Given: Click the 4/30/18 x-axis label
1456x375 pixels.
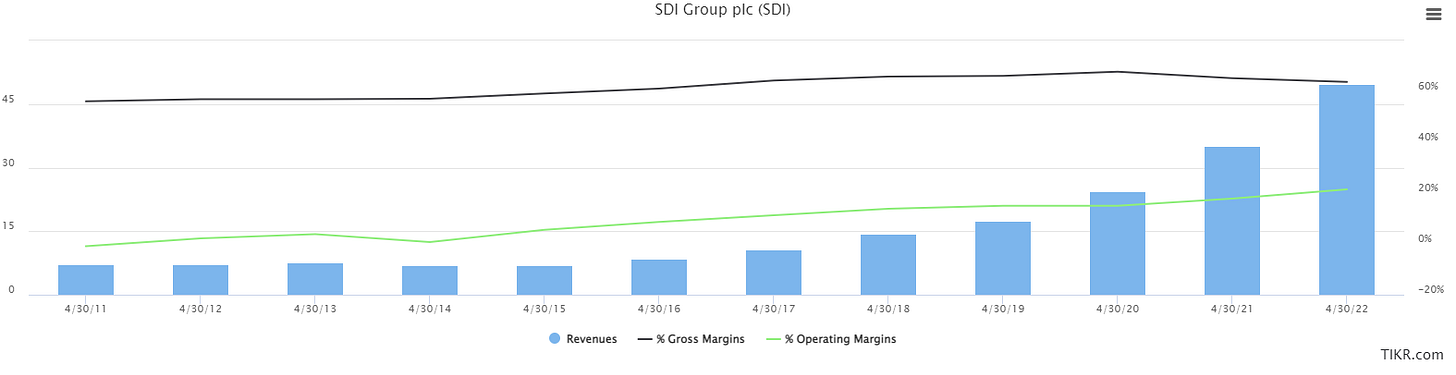Looking at the screenshot, I should pos(888,309).
